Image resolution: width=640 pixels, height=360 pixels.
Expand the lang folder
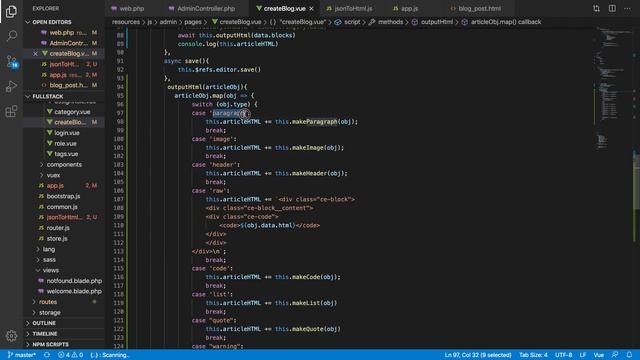[x=49, y=249]
